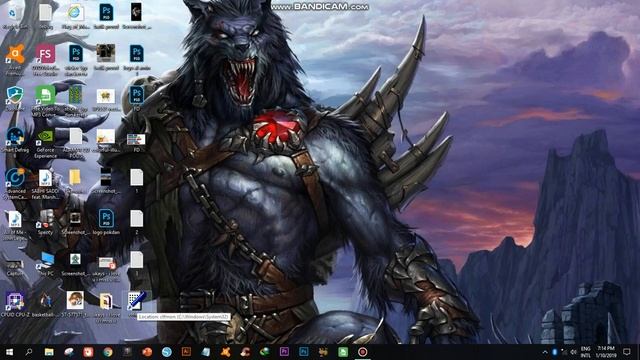The width and height of the screenshot is (640, 360).
Task: Open File Explorer from the taskbar
Action: tap(49, 352)
